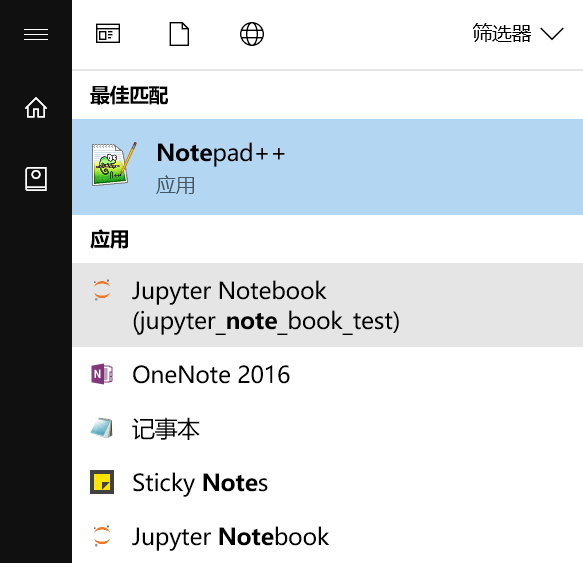Open the hamburger menu in the sidebar
The height and width of the screenshot is (563, 583).
[36, 35]
